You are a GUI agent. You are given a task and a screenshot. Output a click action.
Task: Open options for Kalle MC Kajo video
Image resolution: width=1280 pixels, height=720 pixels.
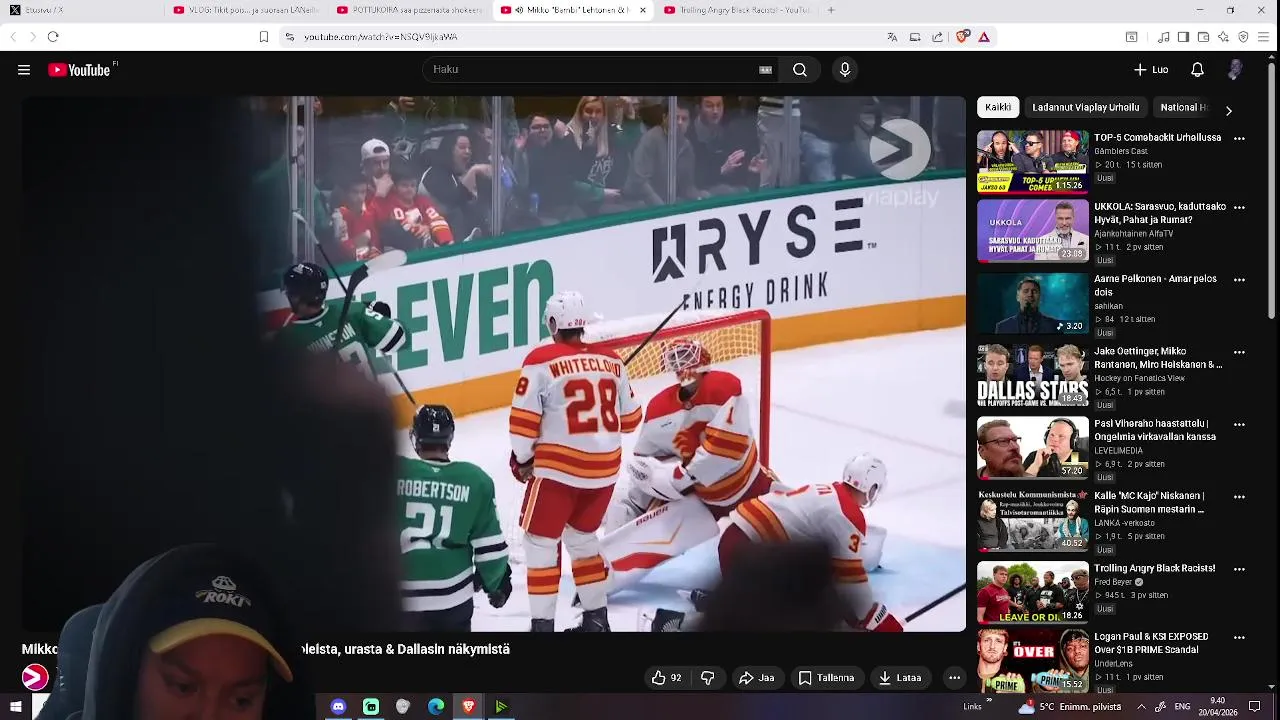point(1239,497)
